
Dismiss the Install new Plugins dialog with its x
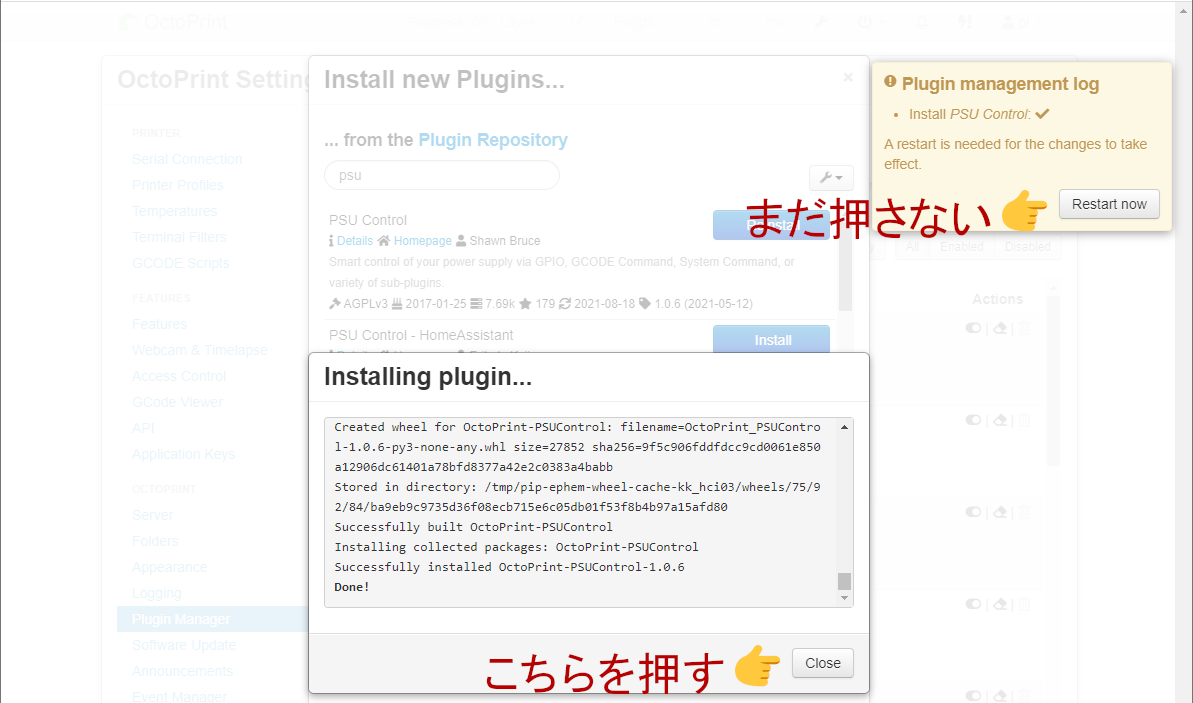pos(848,78)
